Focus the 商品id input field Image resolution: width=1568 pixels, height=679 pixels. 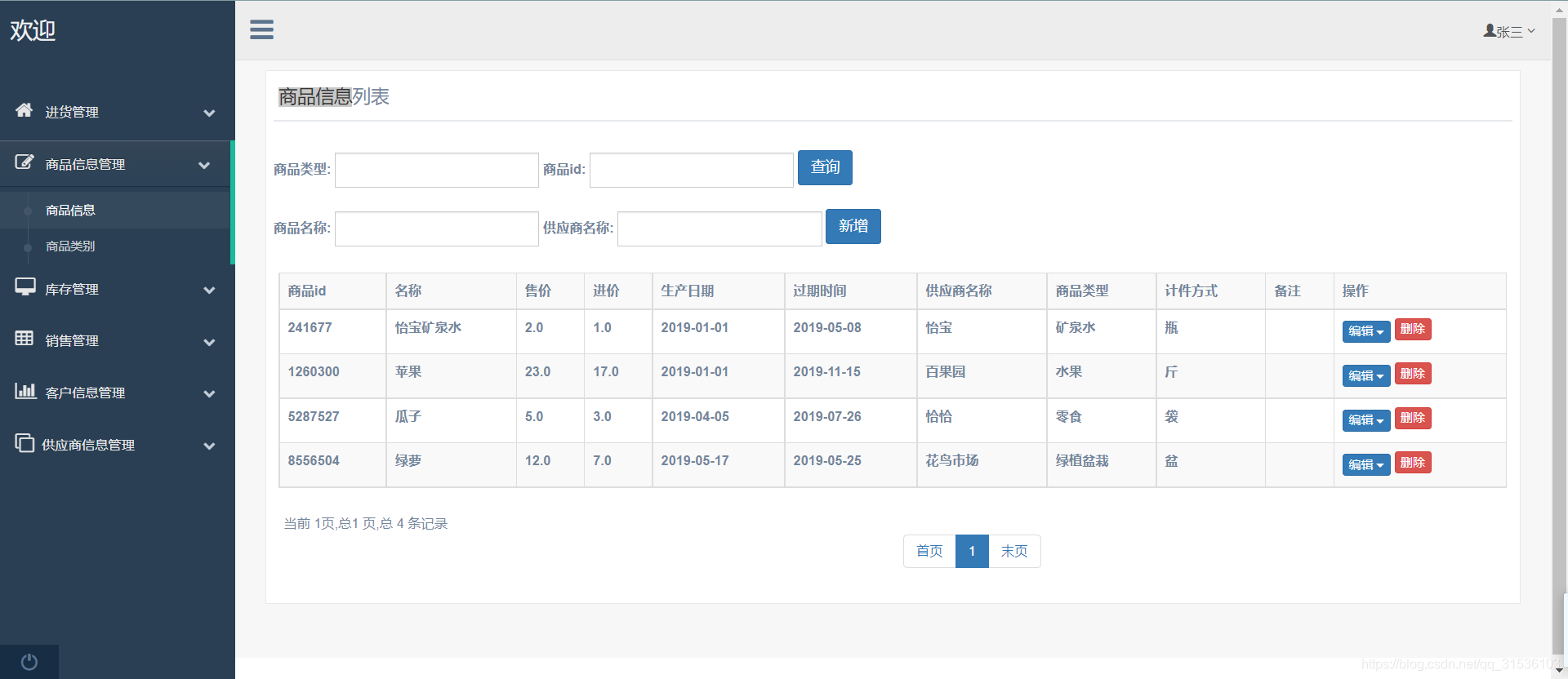(692, 170)
